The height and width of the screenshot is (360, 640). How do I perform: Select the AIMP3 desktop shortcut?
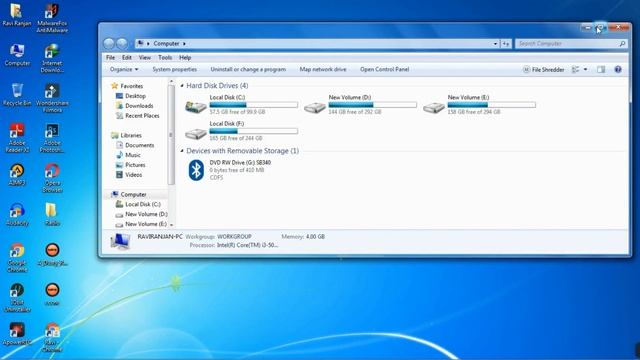(x=17, y=175)
